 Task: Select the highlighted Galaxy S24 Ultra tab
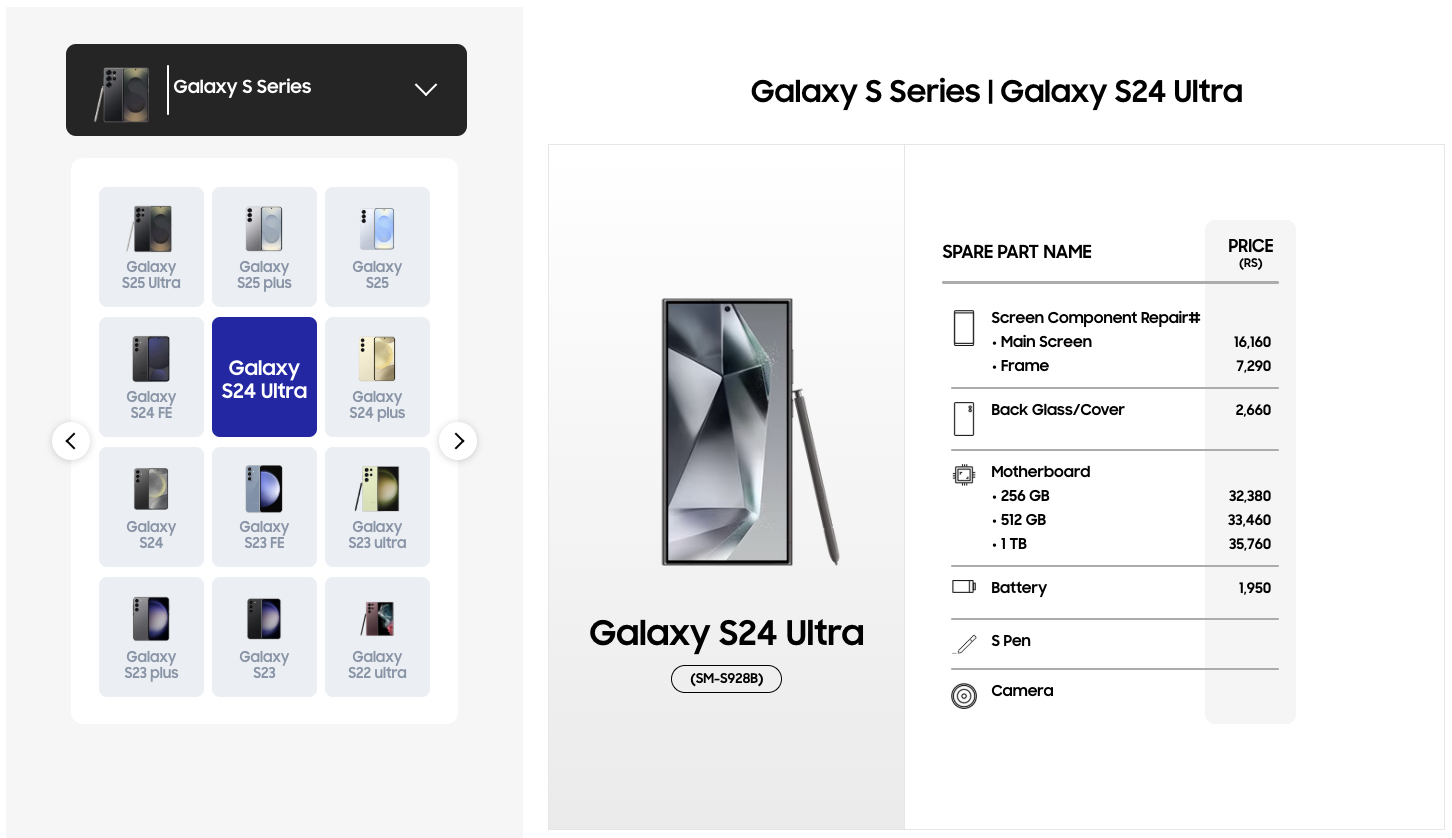[264, 378]
